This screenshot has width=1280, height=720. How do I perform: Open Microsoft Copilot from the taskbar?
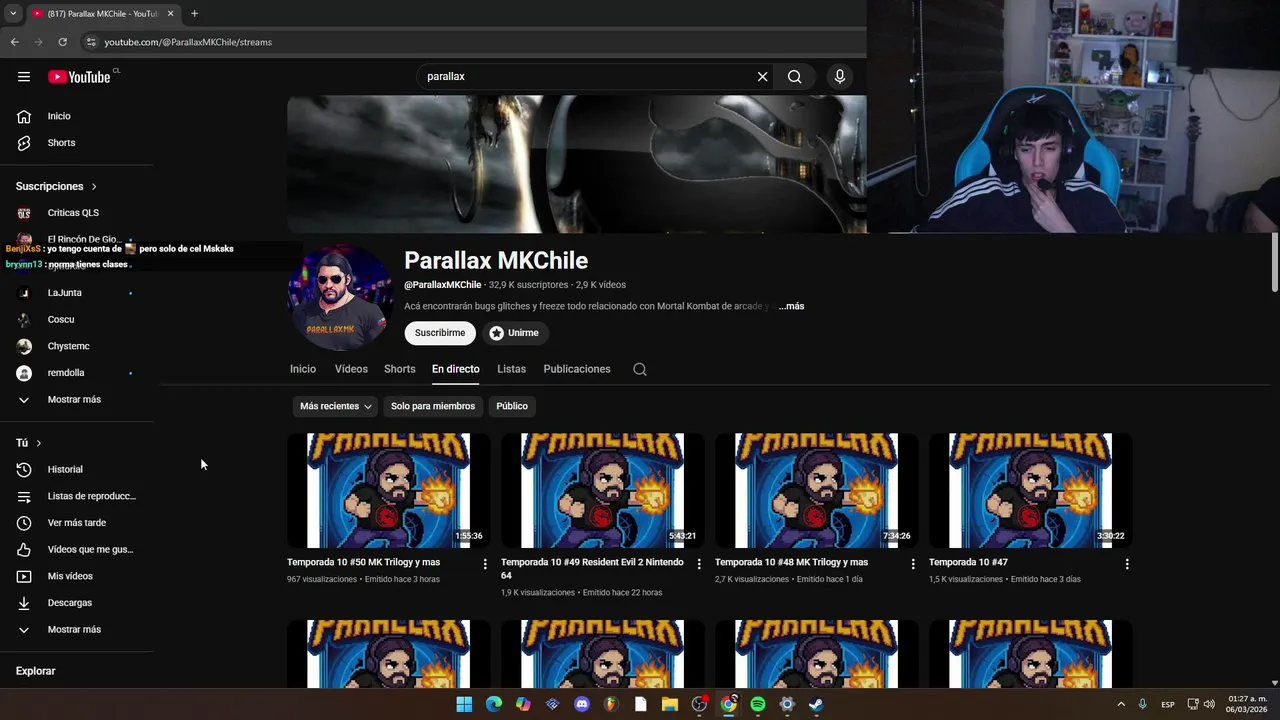pos(523,704)
